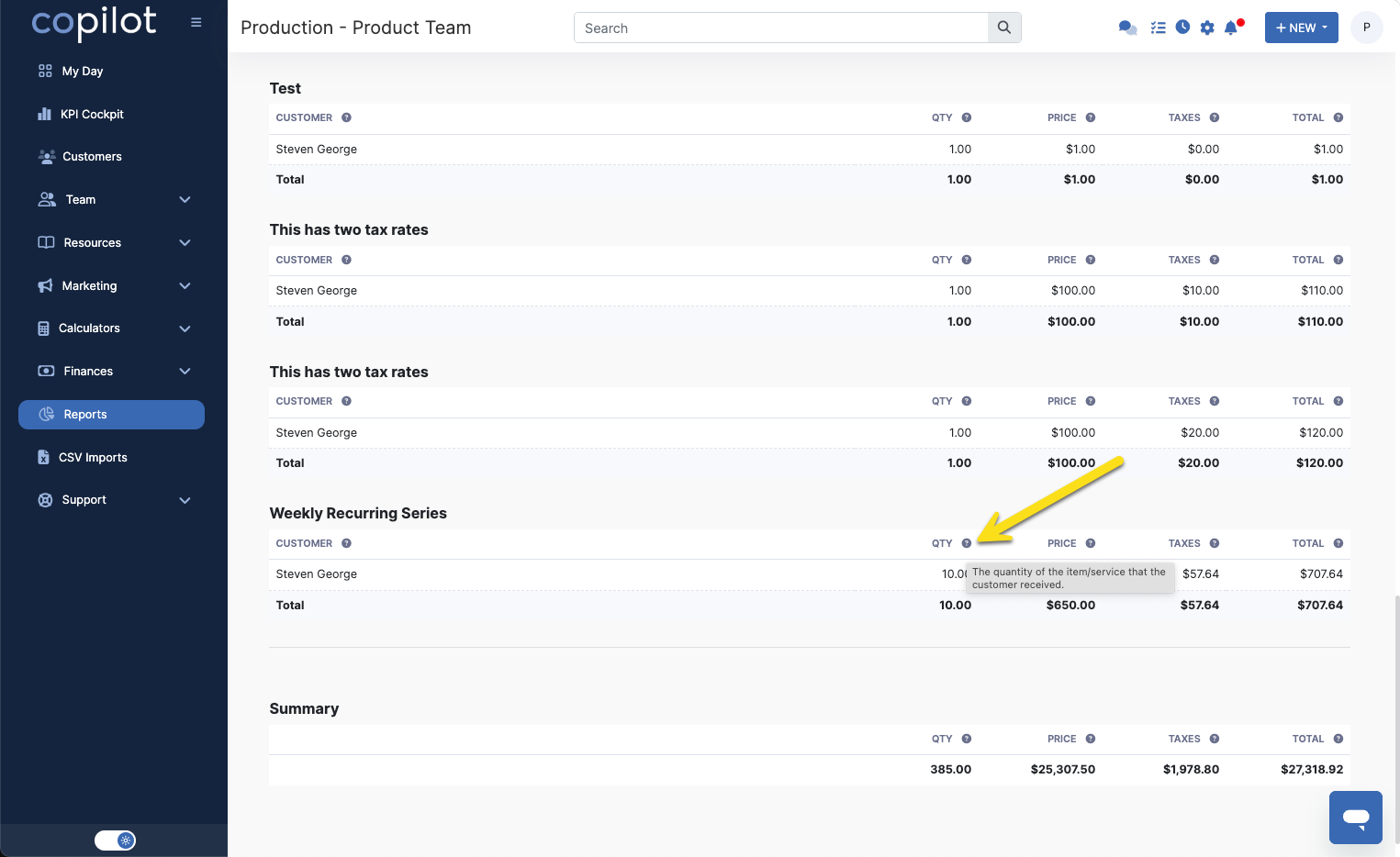Click PRICE help icon in Weekly Recurring Series
This screenshot has height=857, width=1400.
pyautogui.click(x=1091, y=543)
